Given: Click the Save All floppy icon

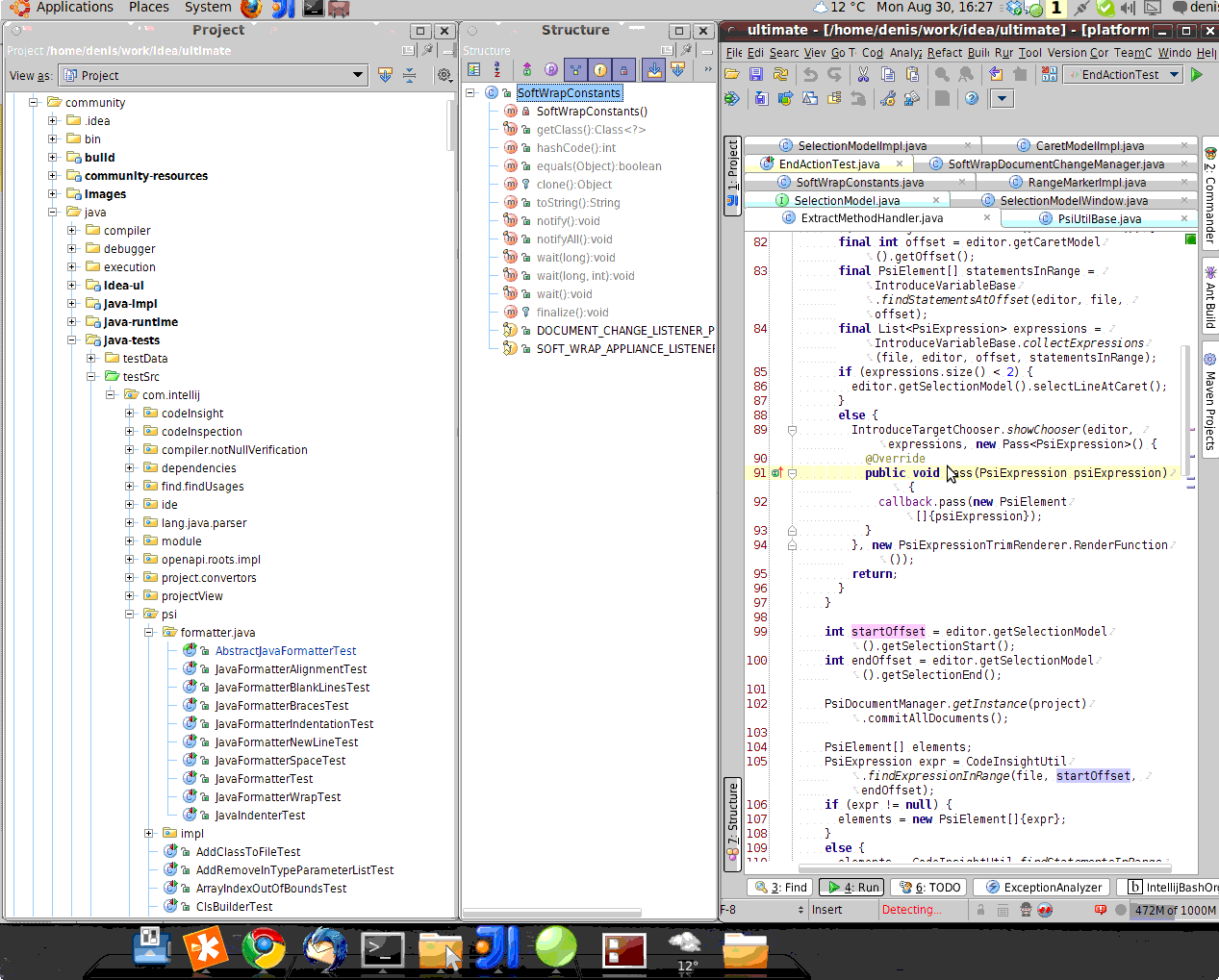Looking at the screenshot, I should pyautogui.click(x=756, y=74).
